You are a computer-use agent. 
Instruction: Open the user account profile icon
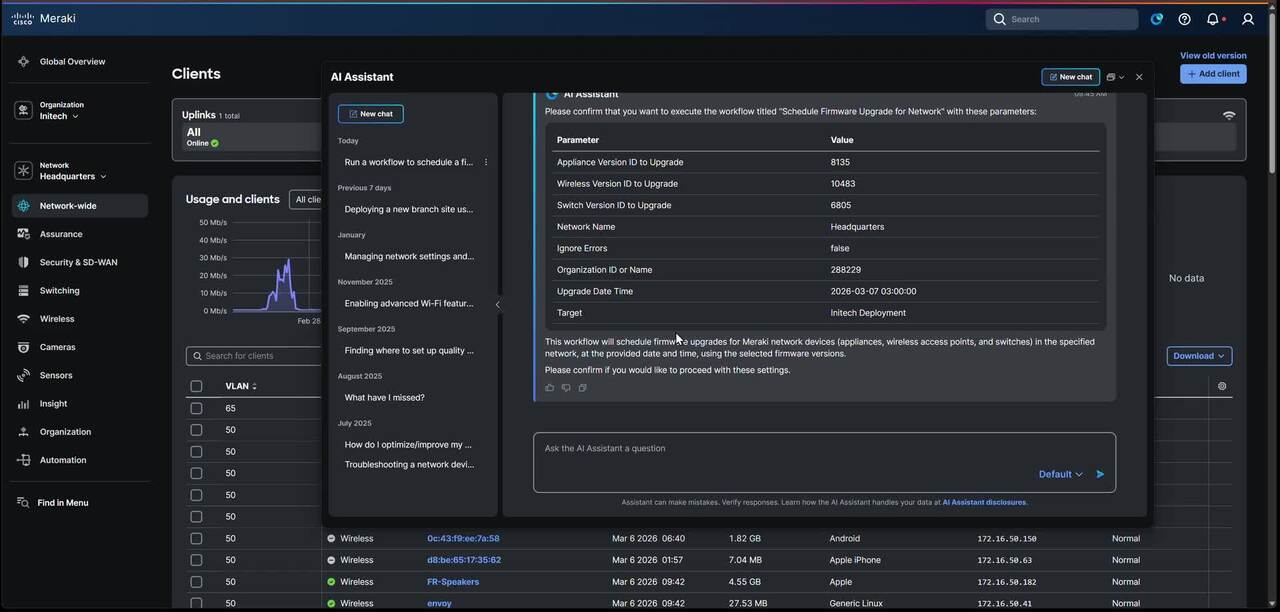(x=1248, y=19)
